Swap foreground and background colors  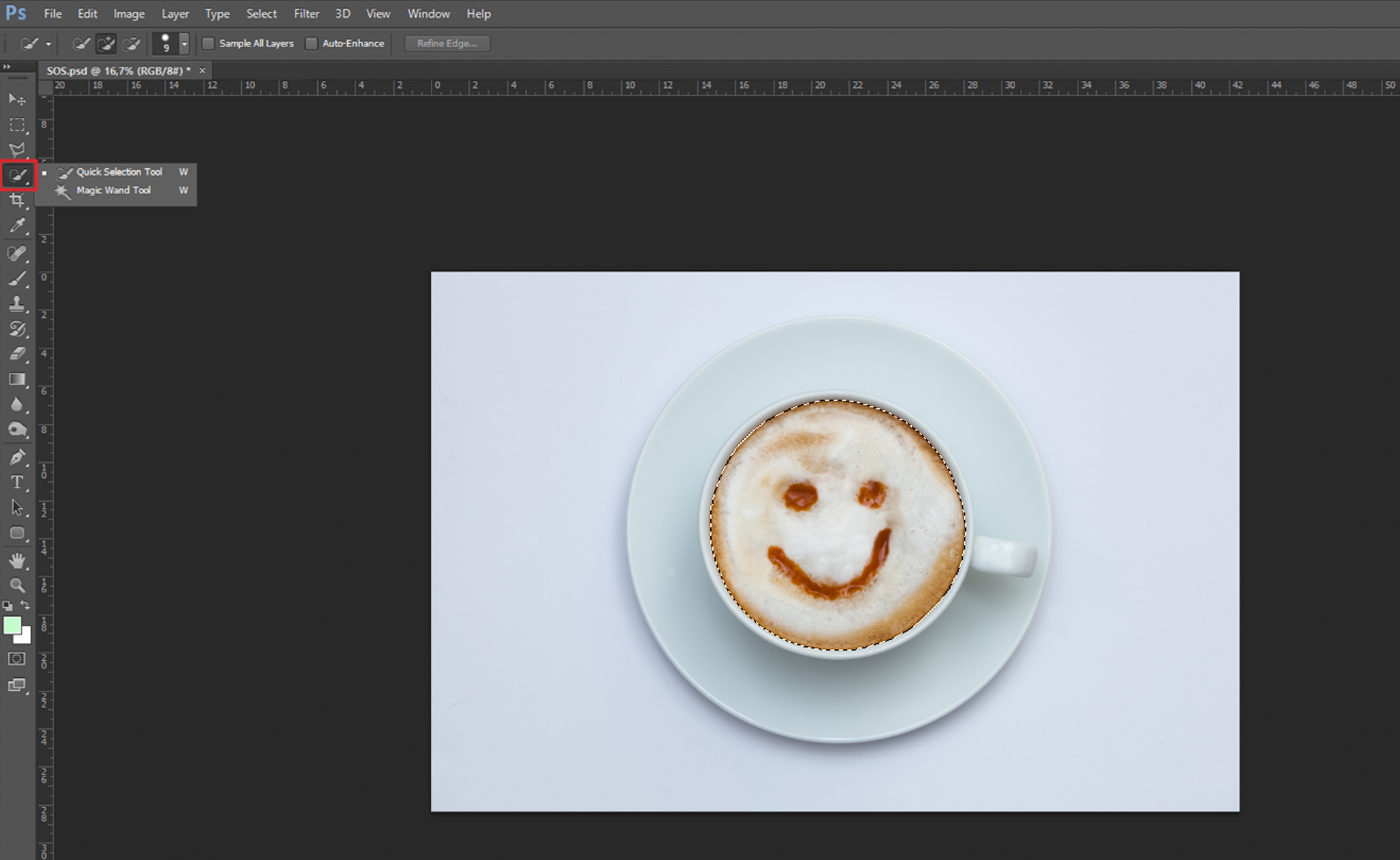[25, 605]
